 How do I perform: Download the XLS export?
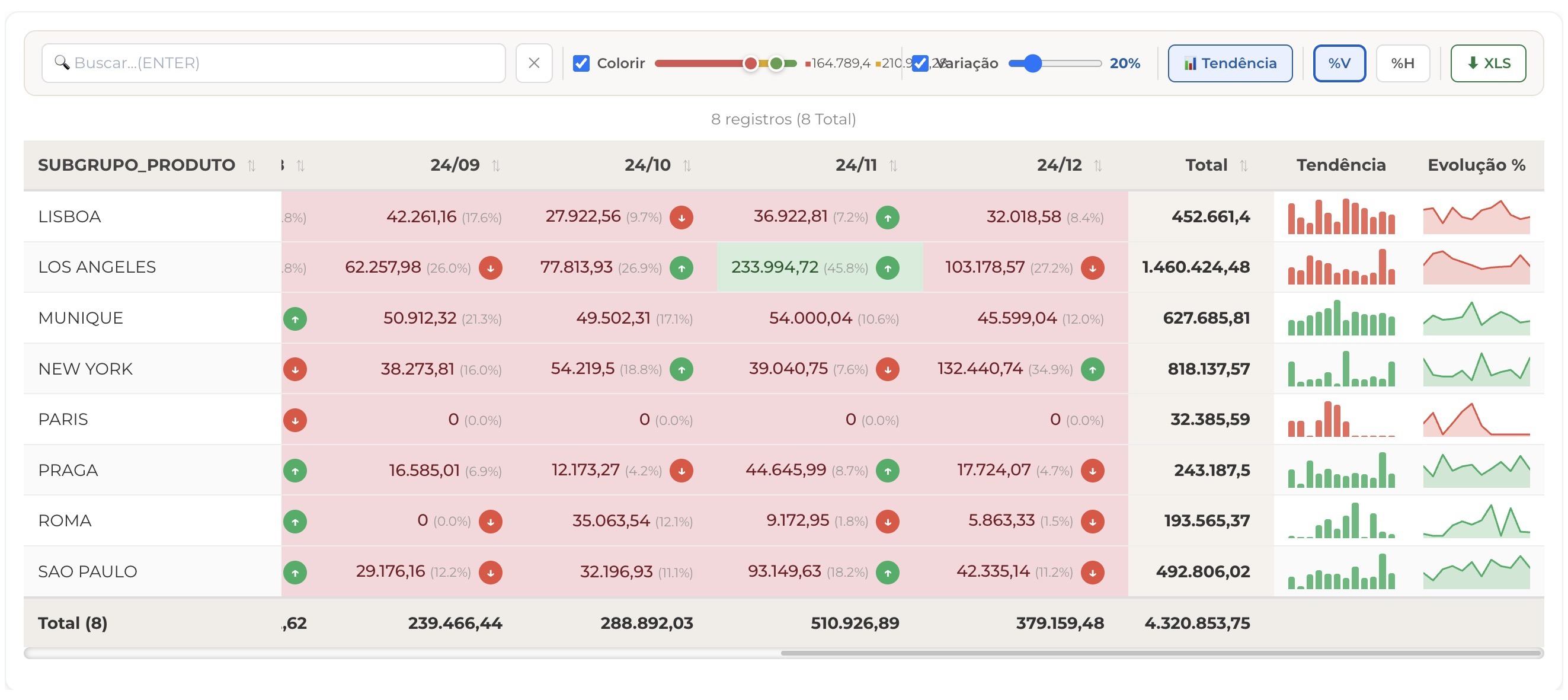(x=1487, y=63)
